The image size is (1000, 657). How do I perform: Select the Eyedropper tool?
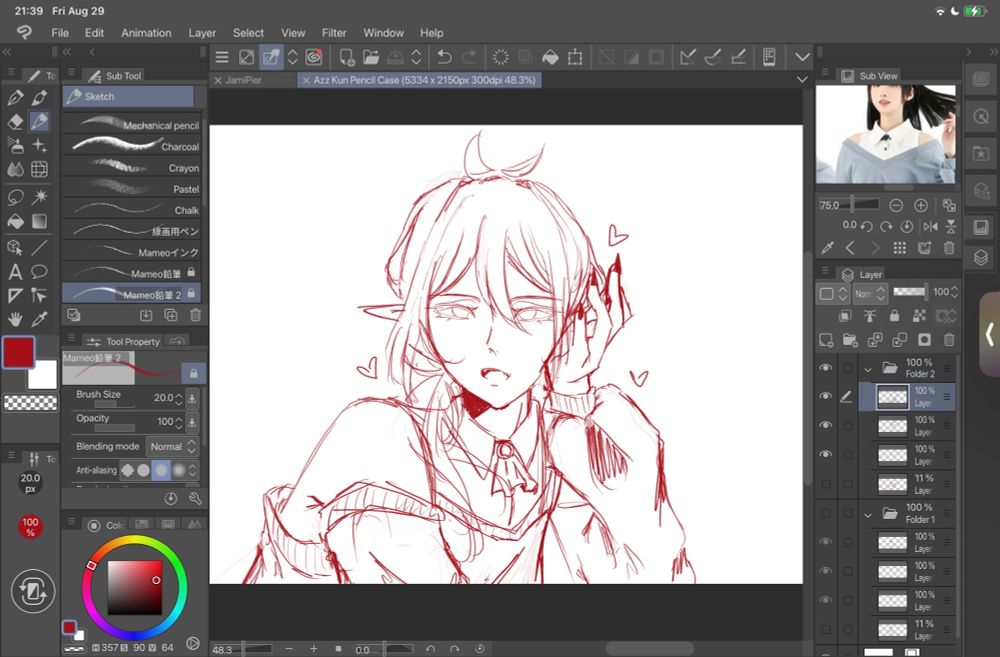(x=40, y=319)
